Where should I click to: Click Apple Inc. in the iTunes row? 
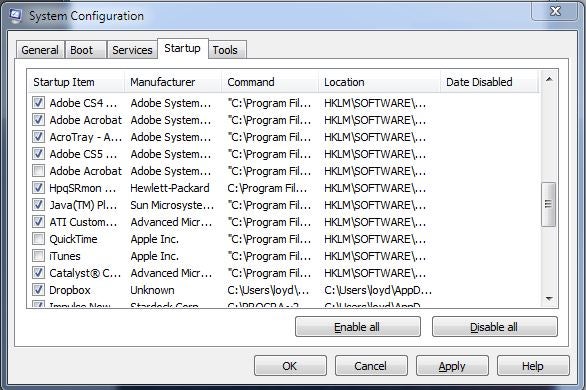pos(155,256)
